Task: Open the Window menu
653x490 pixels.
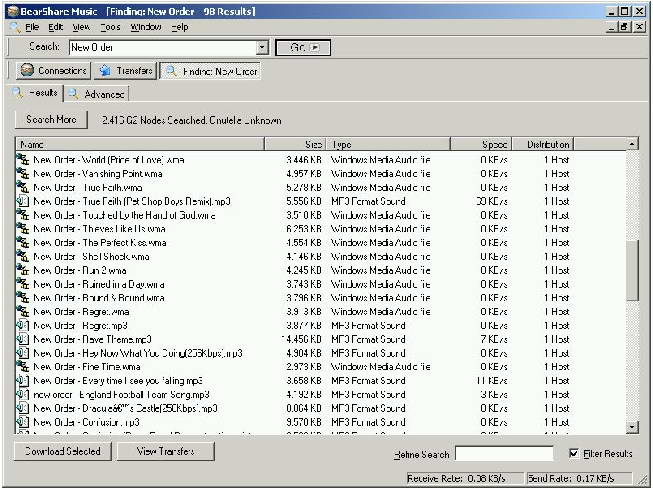Action: (x=146, y=27)
